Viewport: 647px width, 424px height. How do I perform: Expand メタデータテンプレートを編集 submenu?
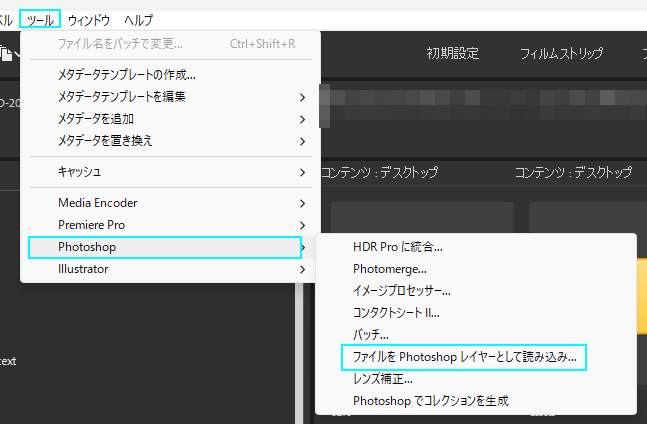pos(170,97)
